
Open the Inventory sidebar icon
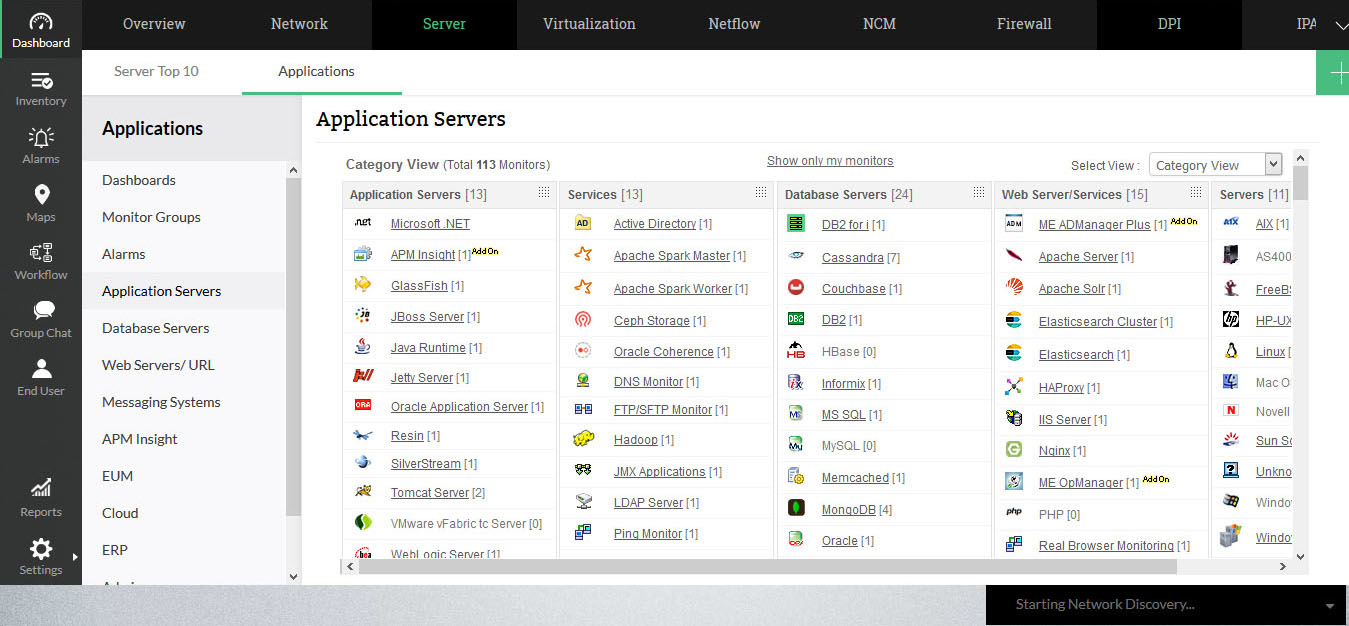pos(41,80)
